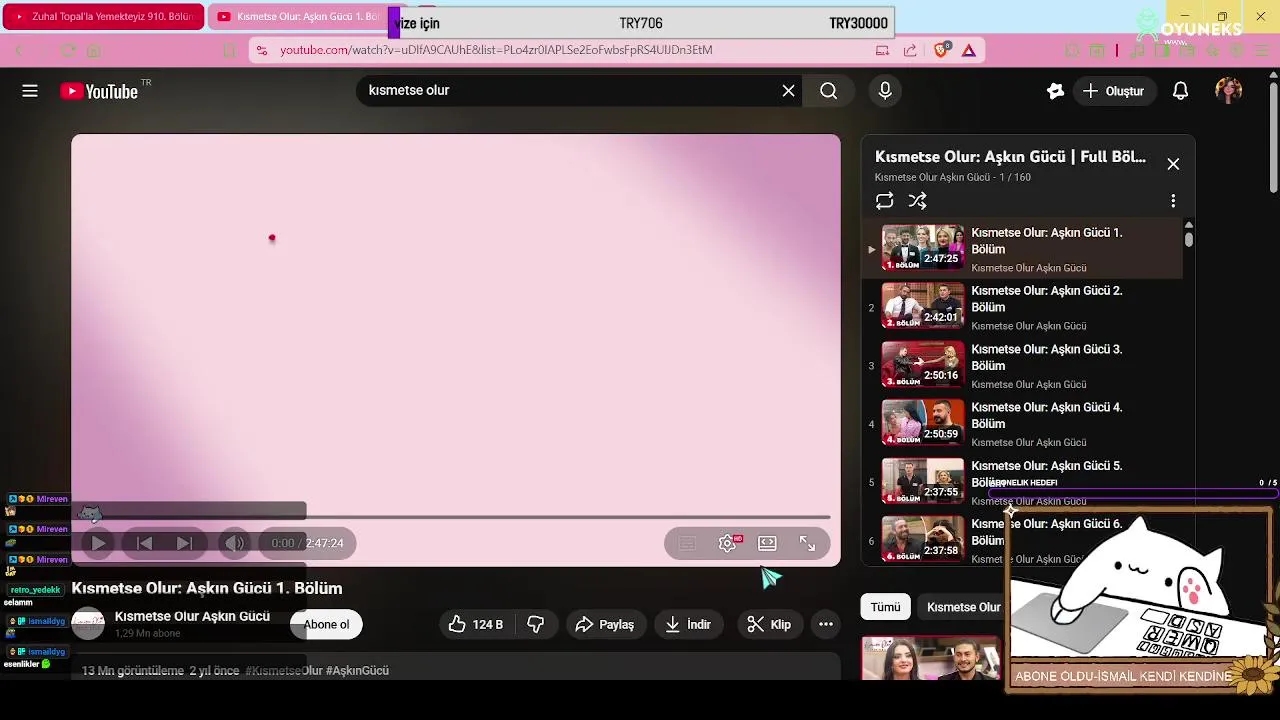
Task: Go back with browser back arrow
Action: 18,50
